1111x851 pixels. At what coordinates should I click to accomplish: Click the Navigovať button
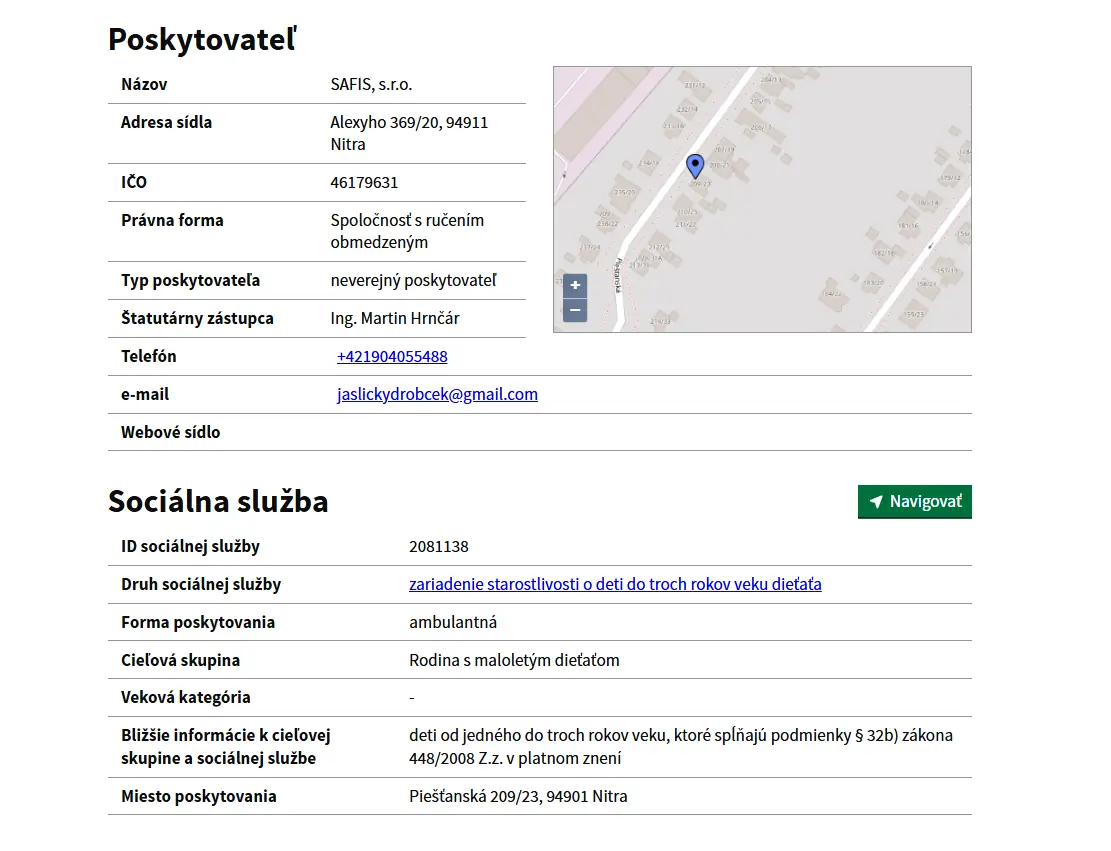(x=915, y=502)
